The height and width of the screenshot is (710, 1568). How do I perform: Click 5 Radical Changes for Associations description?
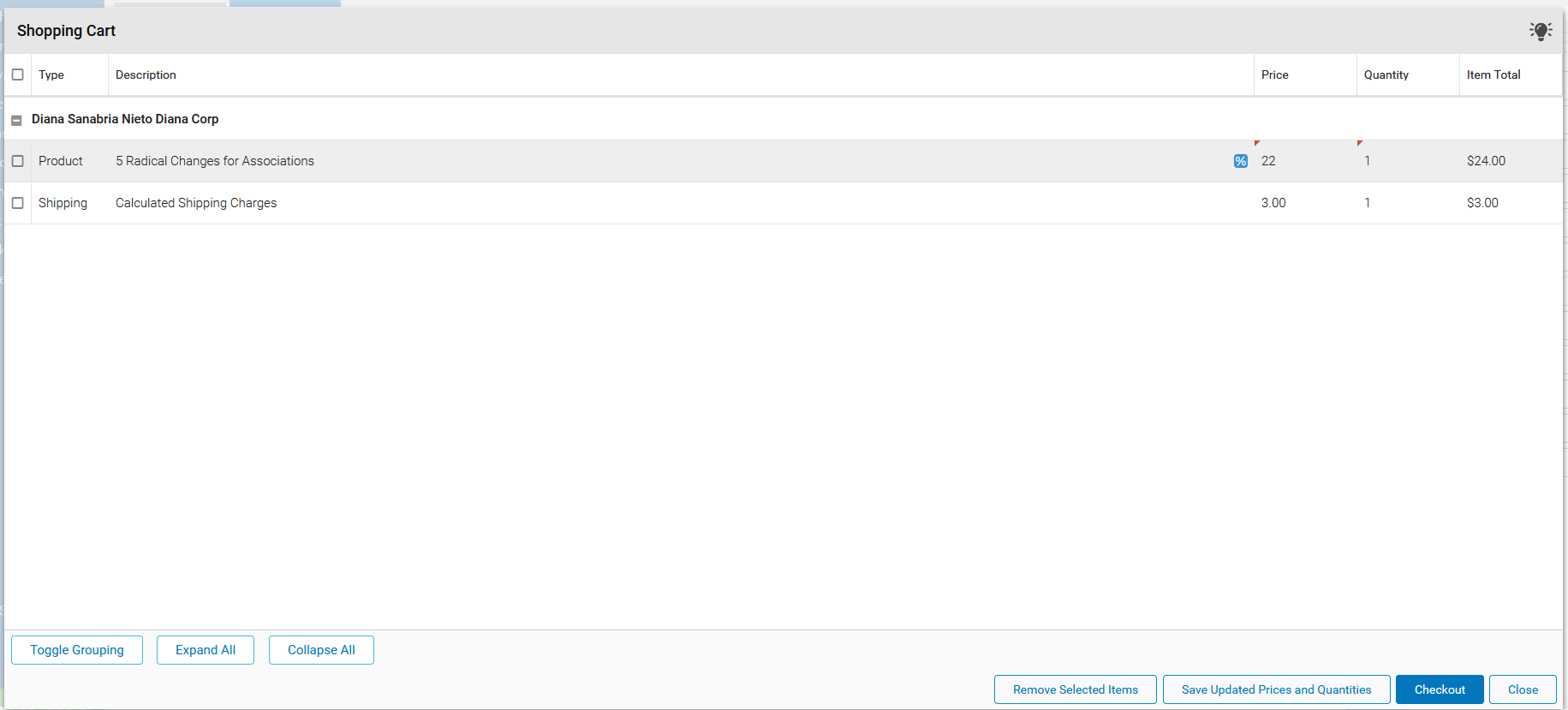[215, 161]
